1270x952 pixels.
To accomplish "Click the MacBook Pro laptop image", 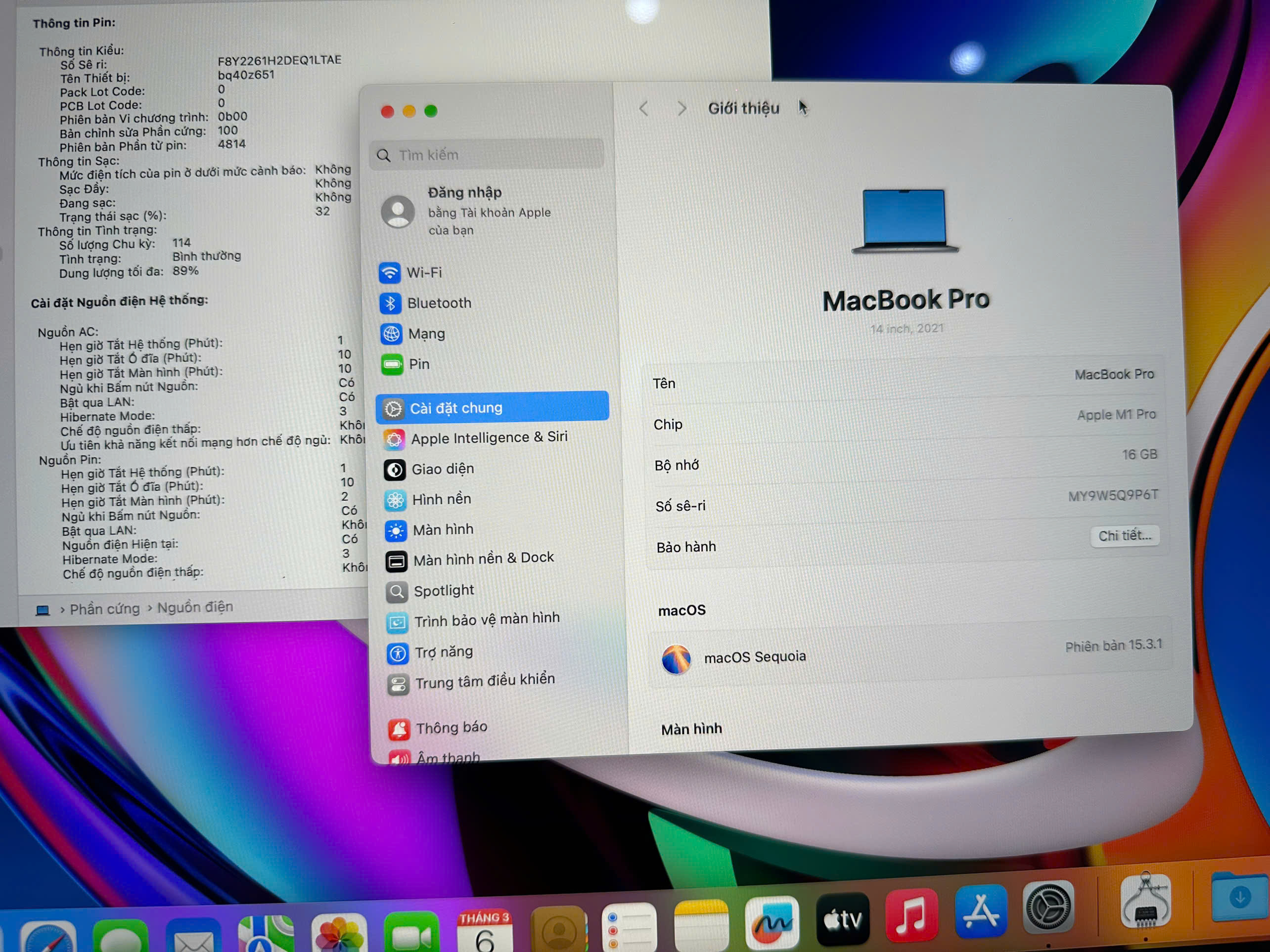I will 905,221.
